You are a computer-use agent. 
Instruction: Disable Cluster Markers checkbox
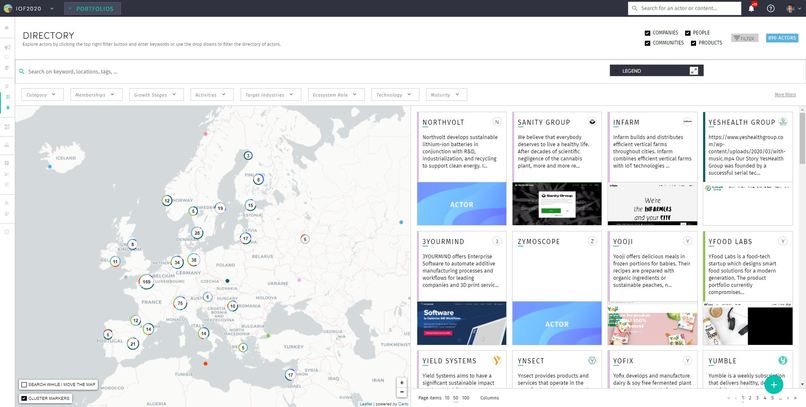tap(24, 398)
